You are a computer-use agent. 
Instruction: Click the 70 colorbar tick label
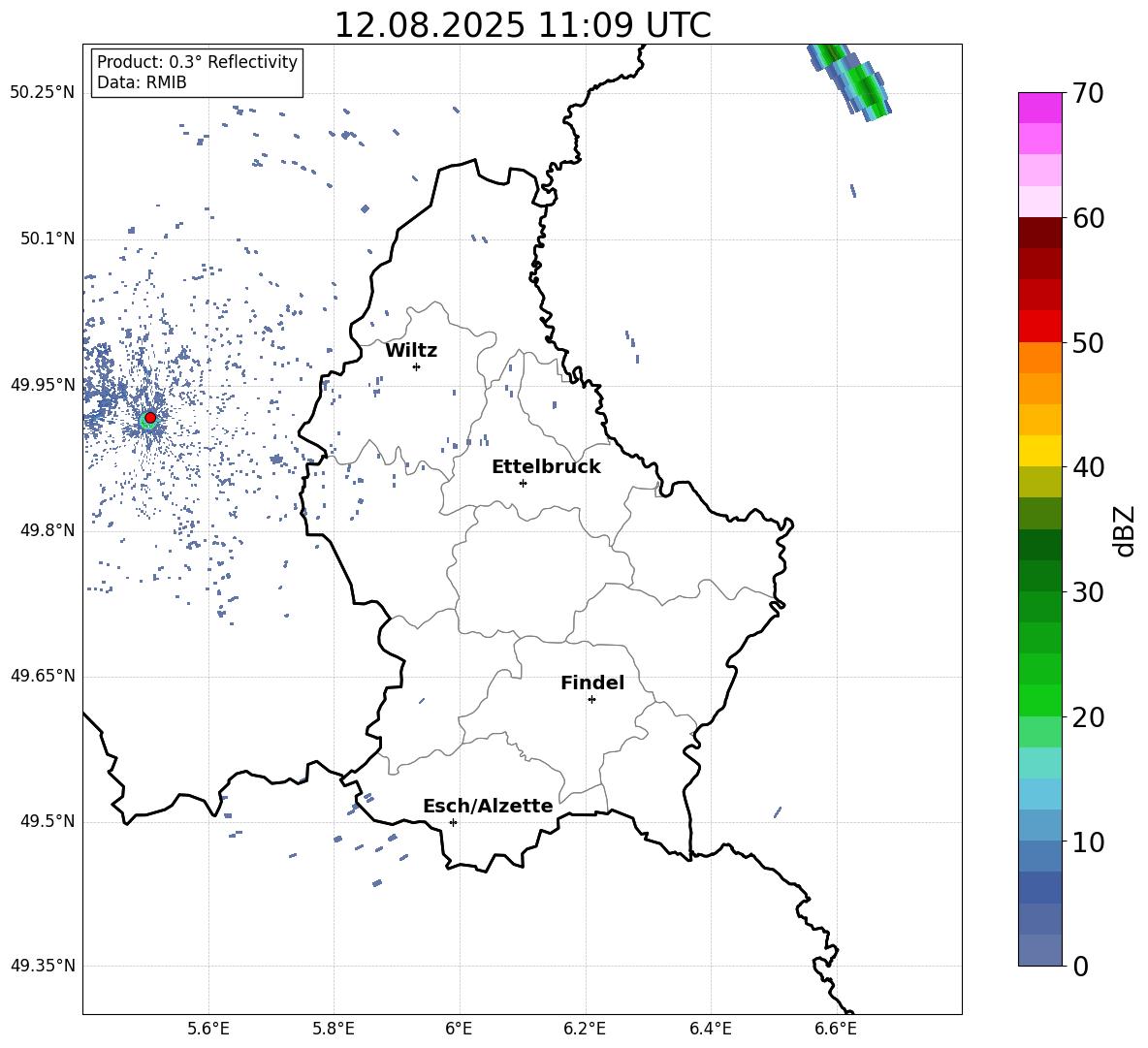tap(1089, 94)
